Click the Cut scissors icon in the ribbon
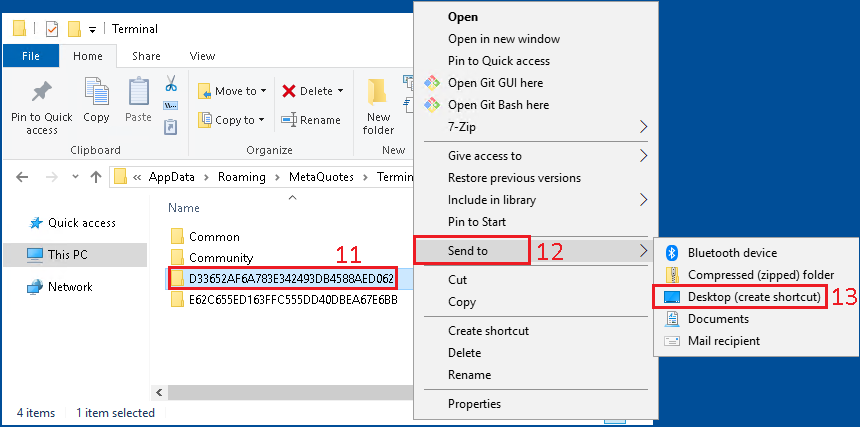860x427 pixels. point(170,83)
